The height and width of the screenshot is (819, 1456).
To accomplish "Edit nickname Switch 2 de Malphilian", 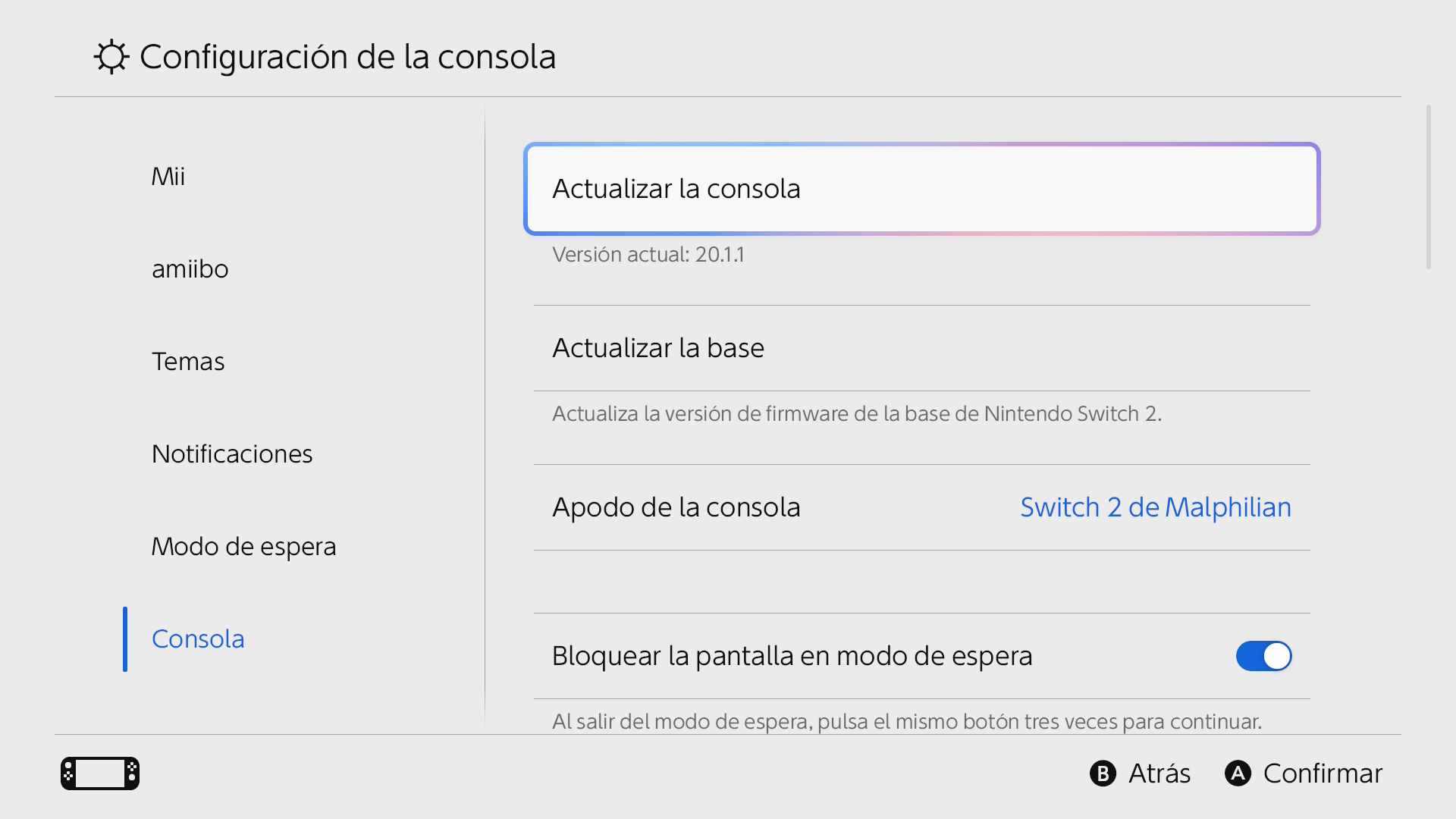I will coord(1155,507).
